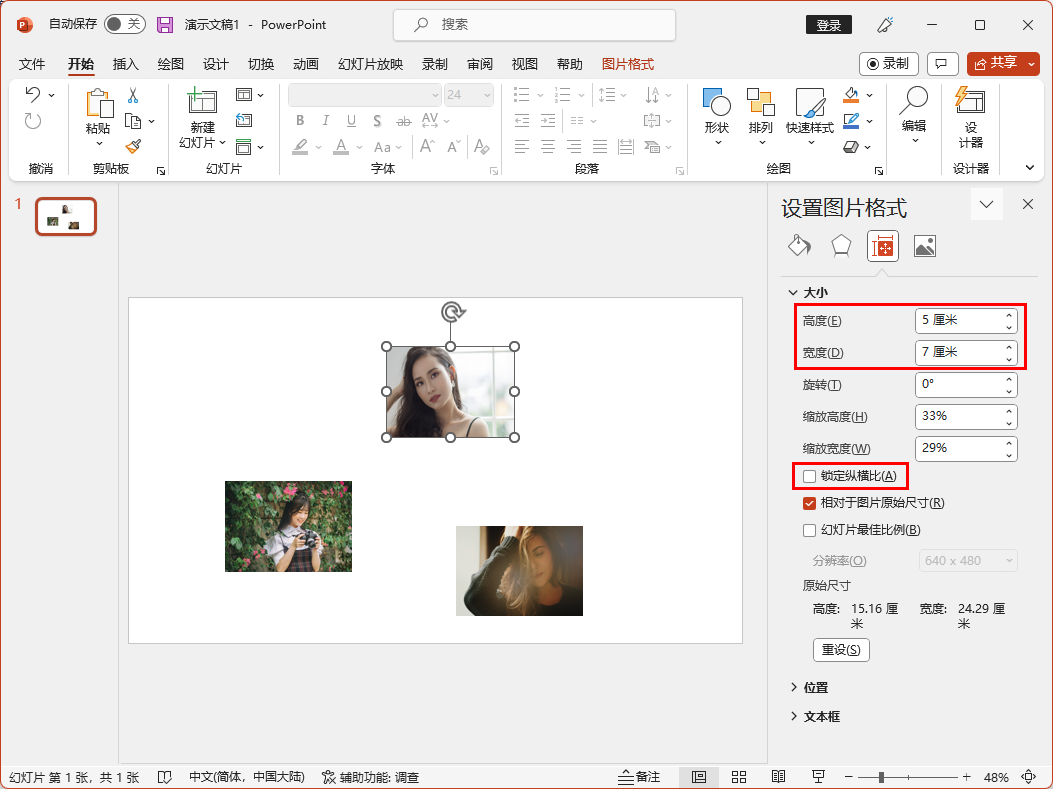The width and height of the screenshot is (1053, 789).
Task: Click the Cut scissors icon
Action: (133, 96)
